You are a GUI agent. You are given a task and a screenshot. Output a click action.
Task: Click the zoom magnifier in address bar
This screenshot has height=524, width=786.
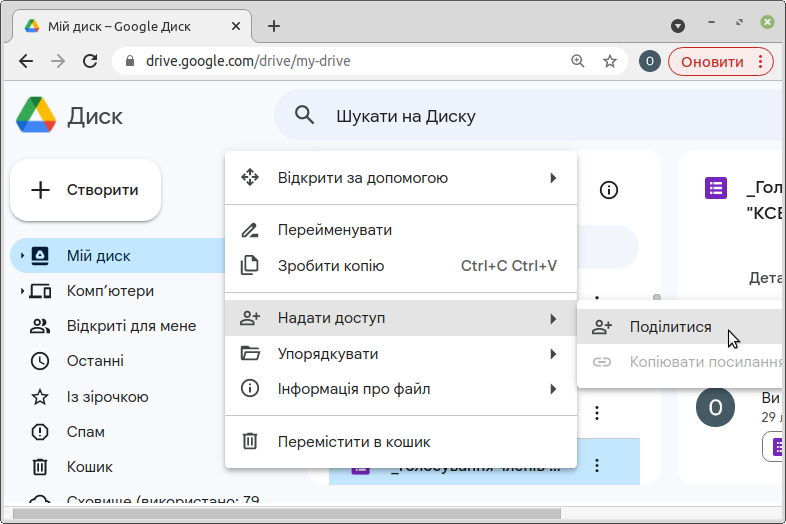(x=578, y=62)
